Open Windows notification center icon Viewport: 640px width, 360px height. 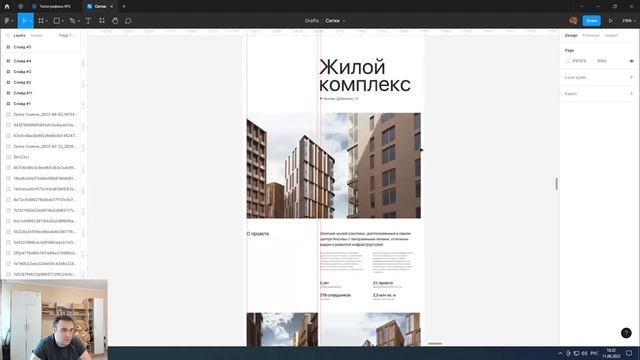pyautogui.click(x=629, y=353)
